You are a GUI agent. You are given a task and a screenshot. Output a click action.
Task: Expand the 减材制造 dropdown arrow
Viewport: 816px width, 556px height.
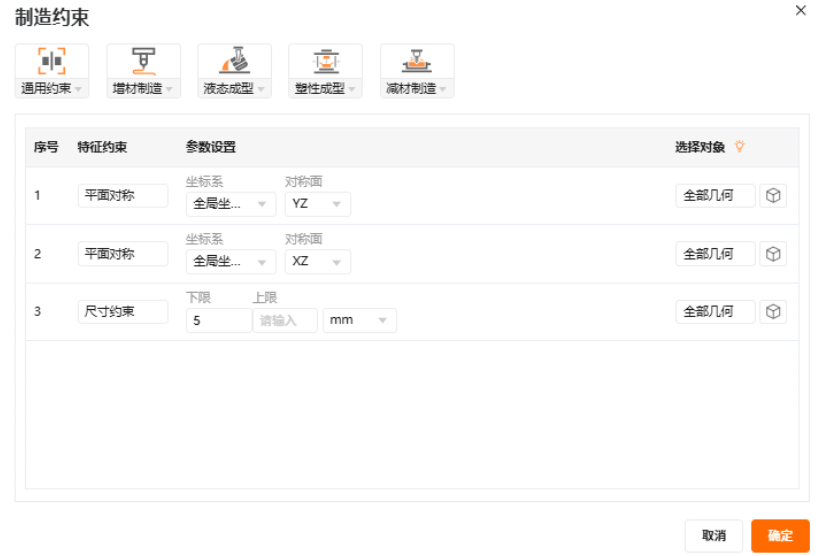pos(443,90)
